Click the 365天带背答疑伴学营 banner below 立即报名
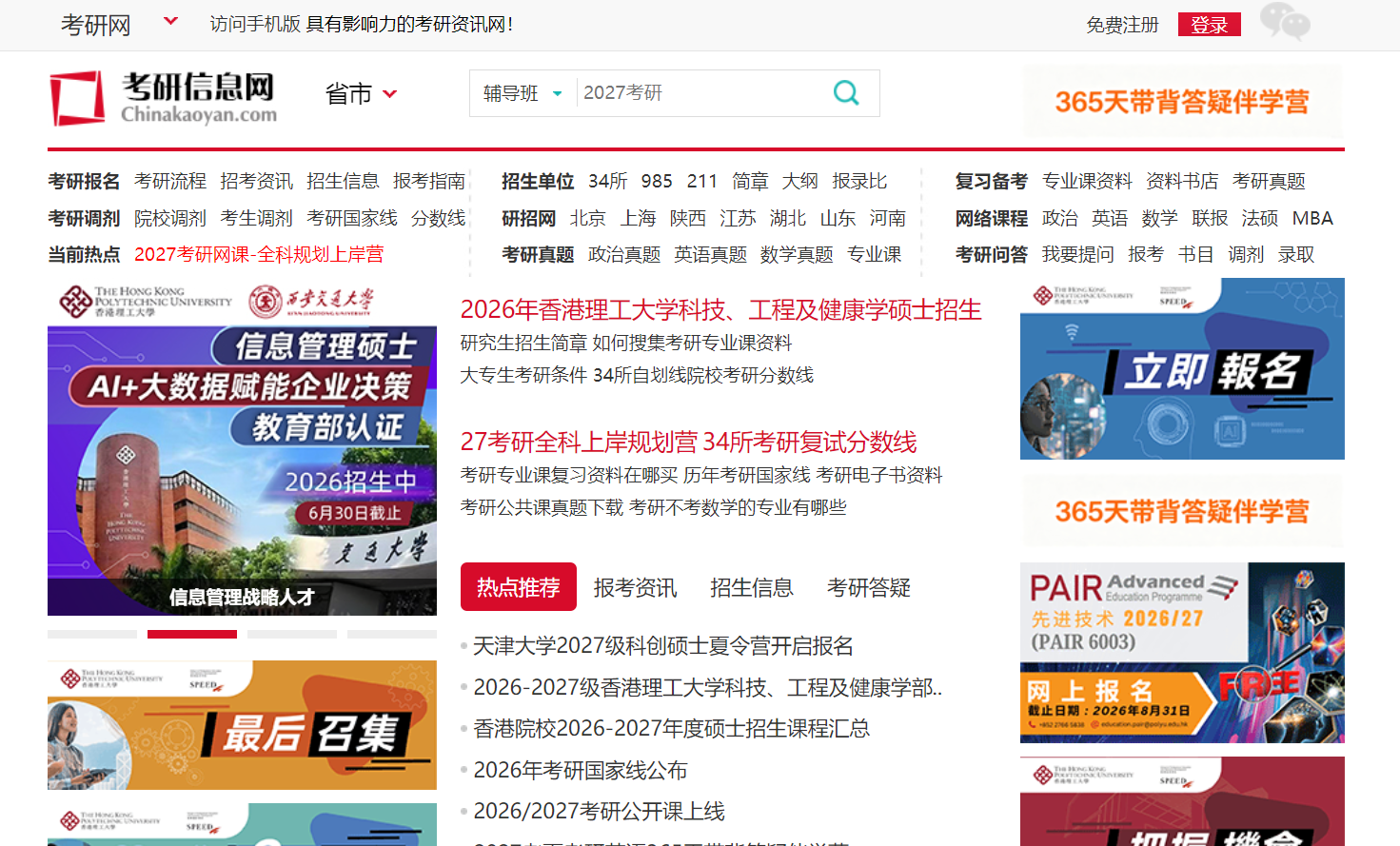1400x846 pixels. [1182, 512]
